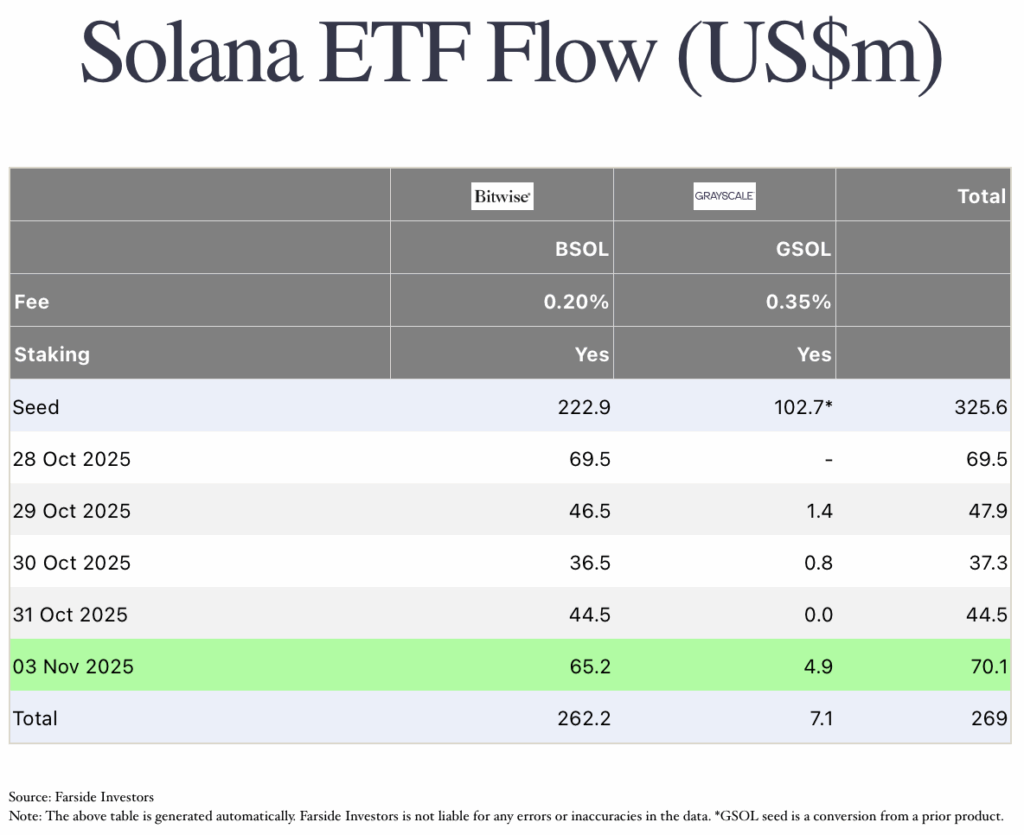This screenshot has height=835, width=1024.
Task: Select the highlighted 03 Nov 2025 date
Action: [x=72, y=666]
